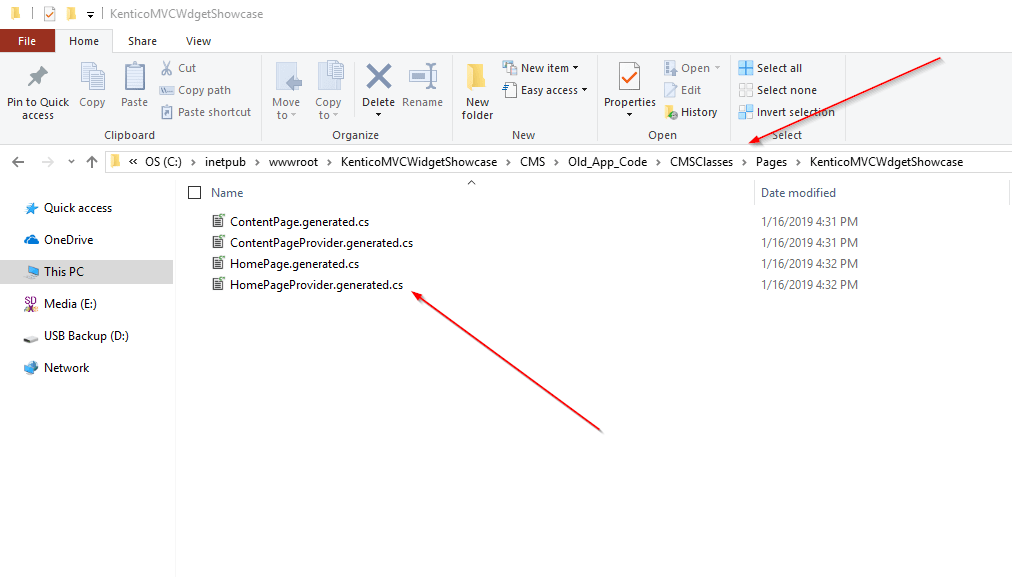1012x577 pixels.
Task: Paste shortcut into this folder
Action: pos(205,112)
